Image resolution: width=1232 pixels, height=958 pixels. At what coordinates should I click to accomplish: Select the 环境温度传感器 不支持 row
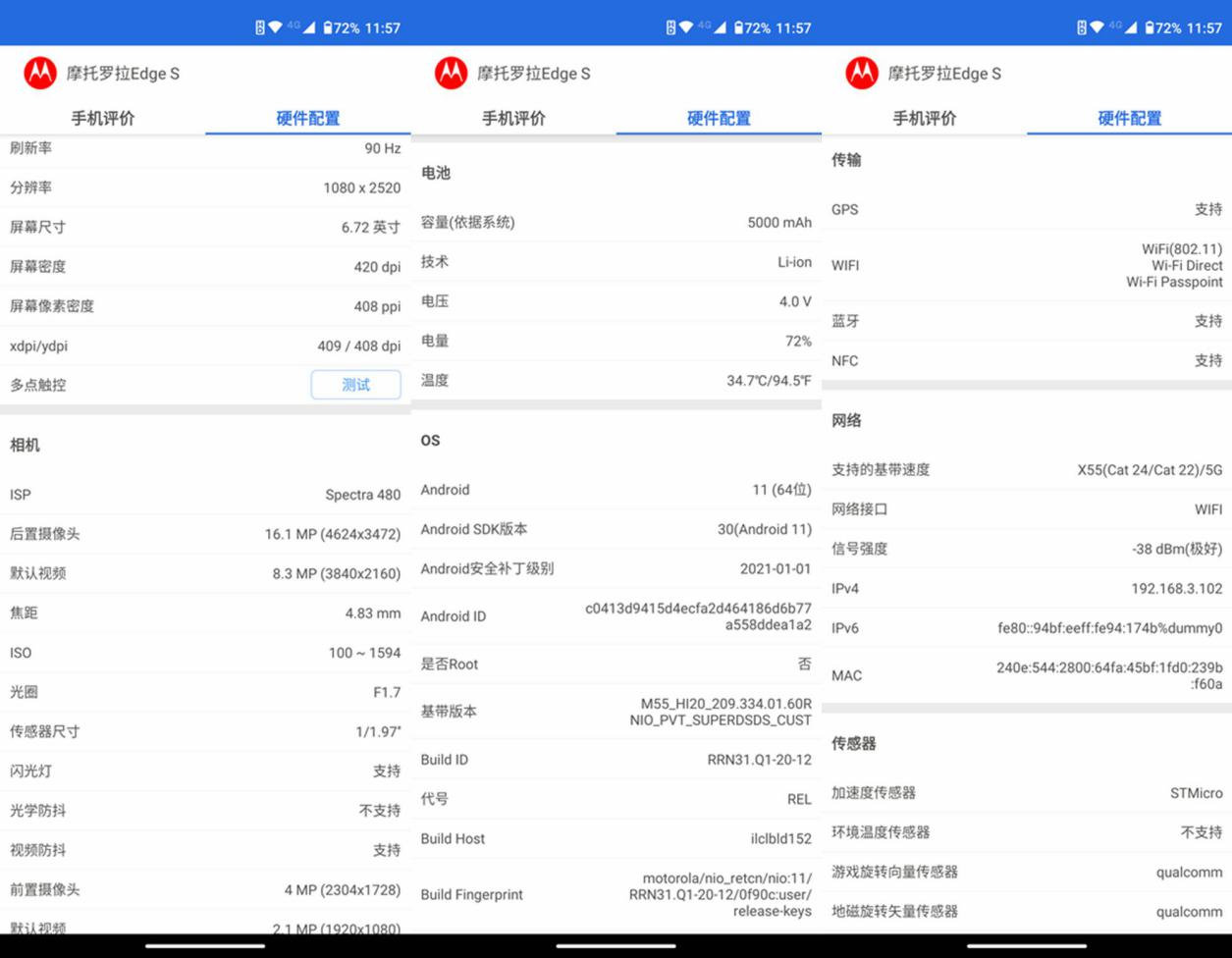click(1027, 832)
